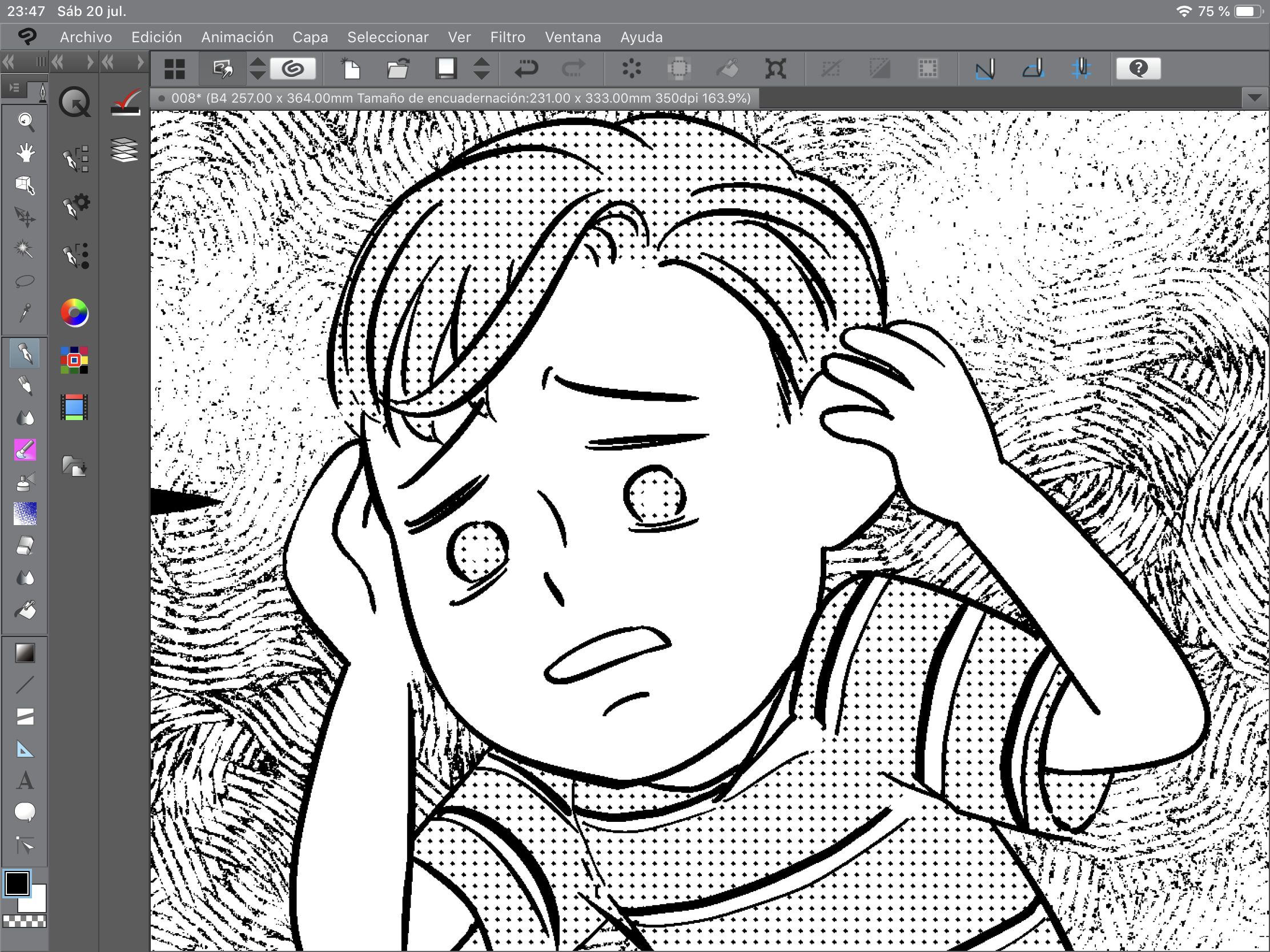Select the Auto select magic wand tool
1270x952 pixels.
tap(25, 249)
